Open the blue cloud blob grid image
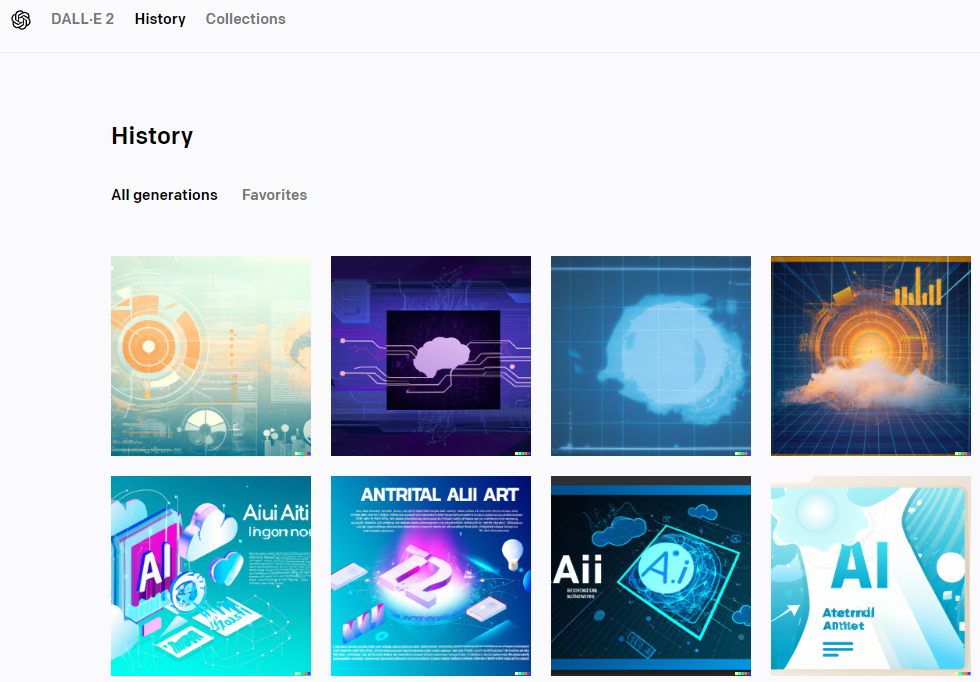Viewport: 980px width, 682px height. pyautogui.click(x=651, y=356)
